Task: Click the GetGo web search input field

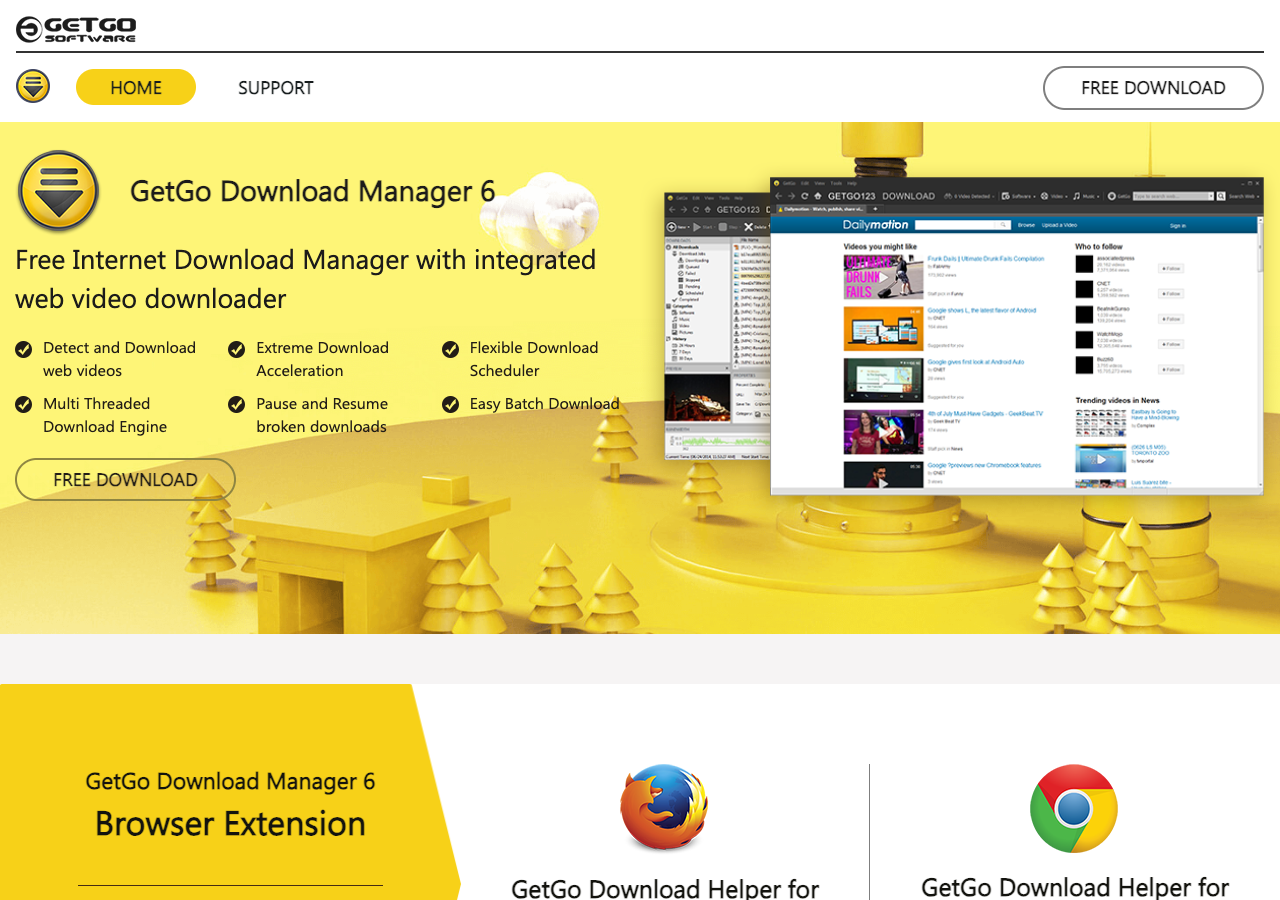Action: click(x=1173, y=196)
